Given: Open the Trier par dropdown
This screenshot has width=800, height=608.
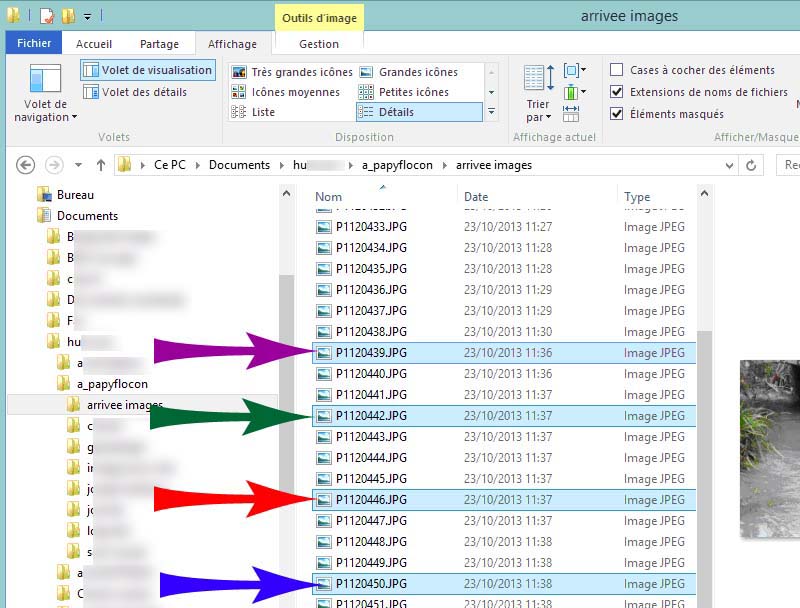Looking at the screenshot, I should 538,93.
